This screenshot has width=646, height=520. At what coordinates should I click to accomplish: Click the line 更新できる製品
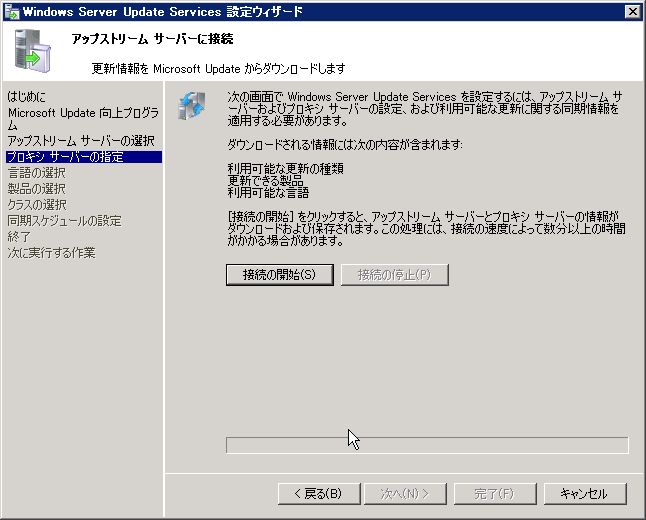266,180
